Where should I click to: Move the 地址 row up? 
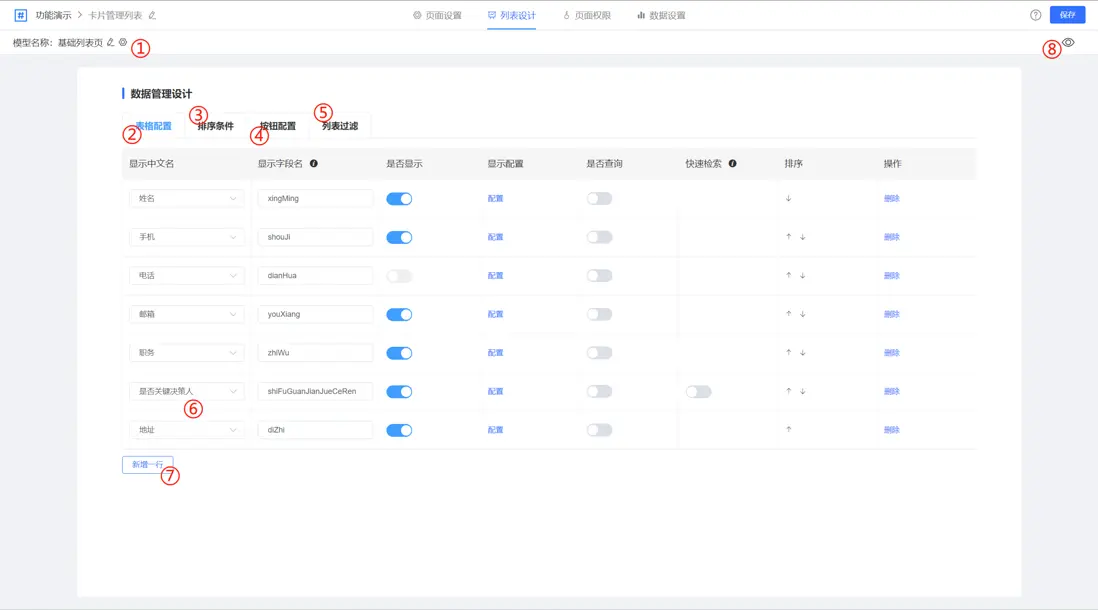[788, 429]
